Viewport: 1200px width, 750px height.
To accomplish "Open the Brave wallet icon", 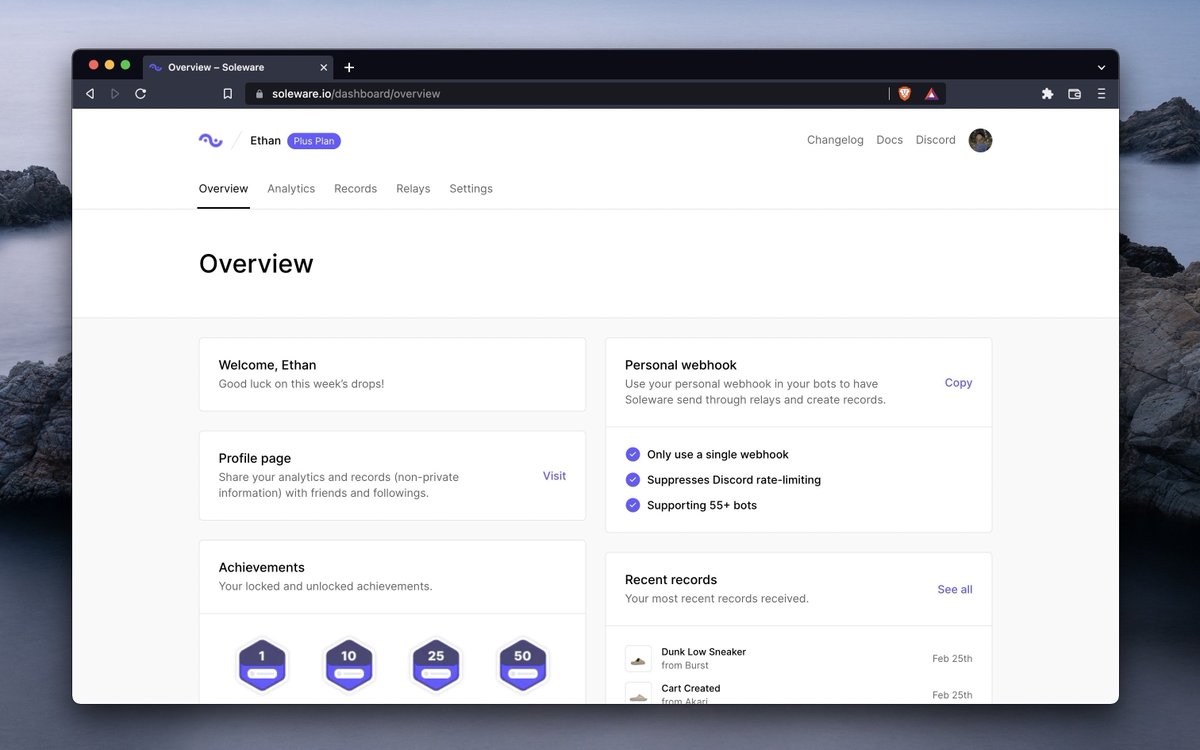I will tap(1074, 93).
